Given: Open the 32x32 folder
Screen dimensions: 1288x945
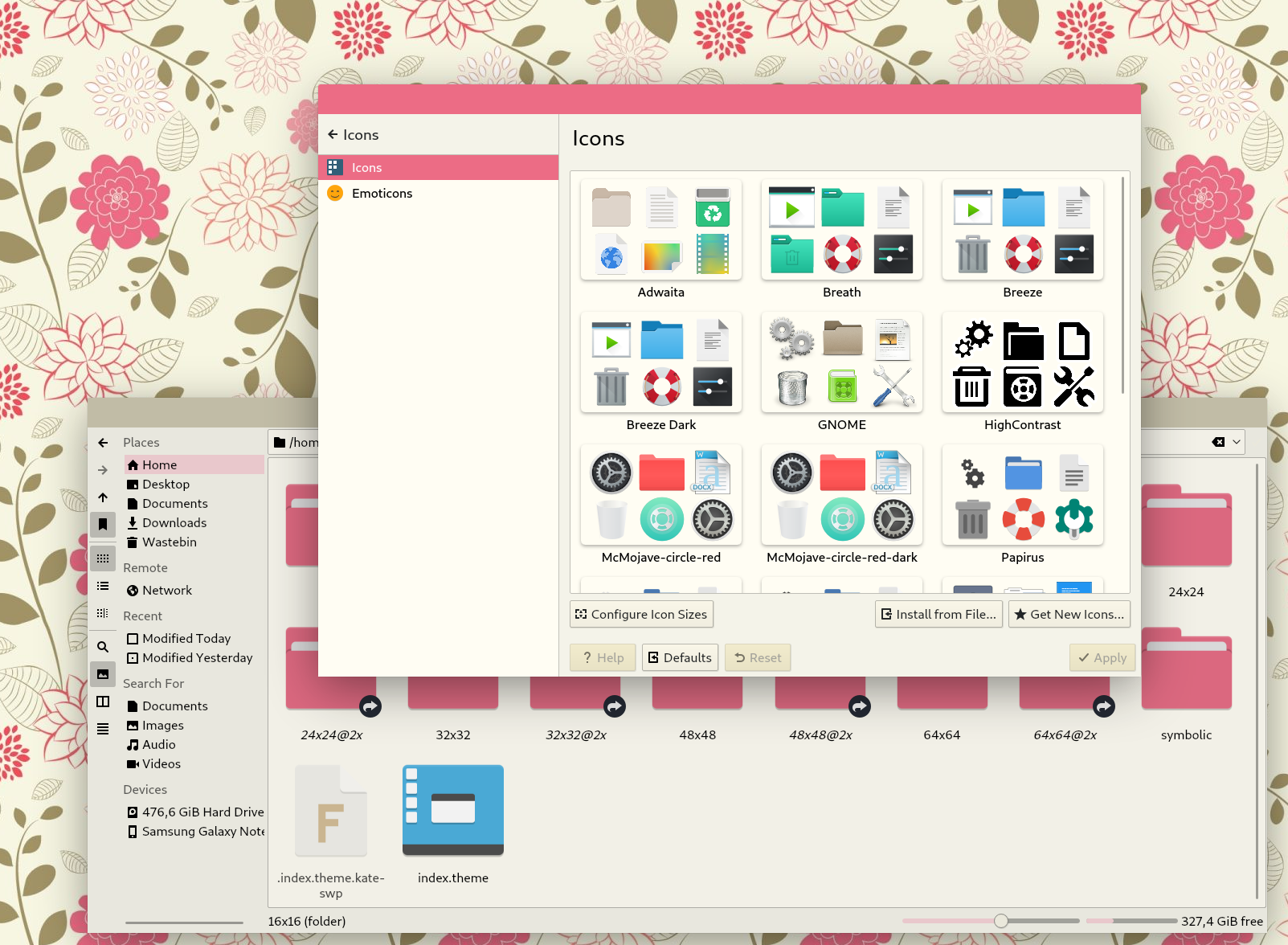Looking at the screenshot, I should (x=453, y=710).
